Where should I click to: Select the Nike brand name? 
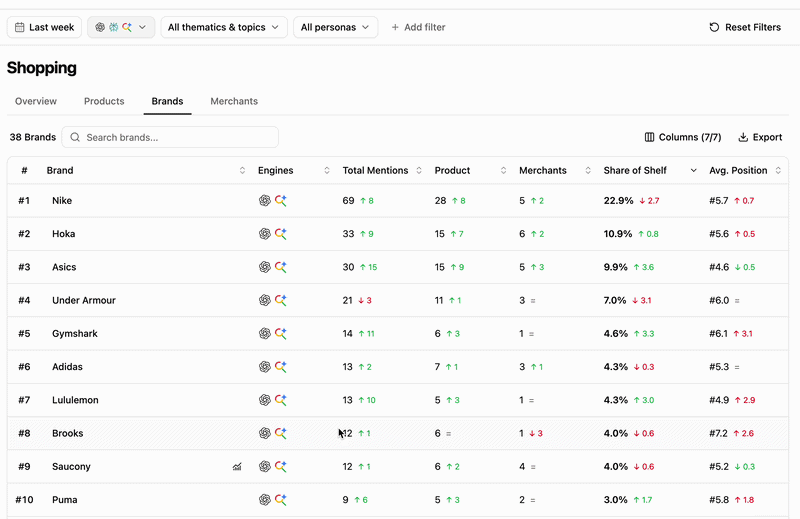[62, 201]
